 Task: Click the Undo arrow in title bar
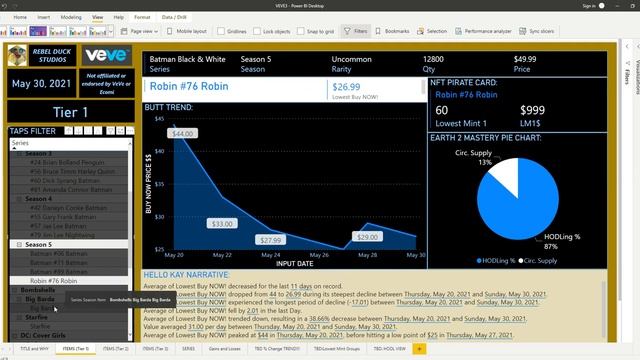[x=5, y=6]
